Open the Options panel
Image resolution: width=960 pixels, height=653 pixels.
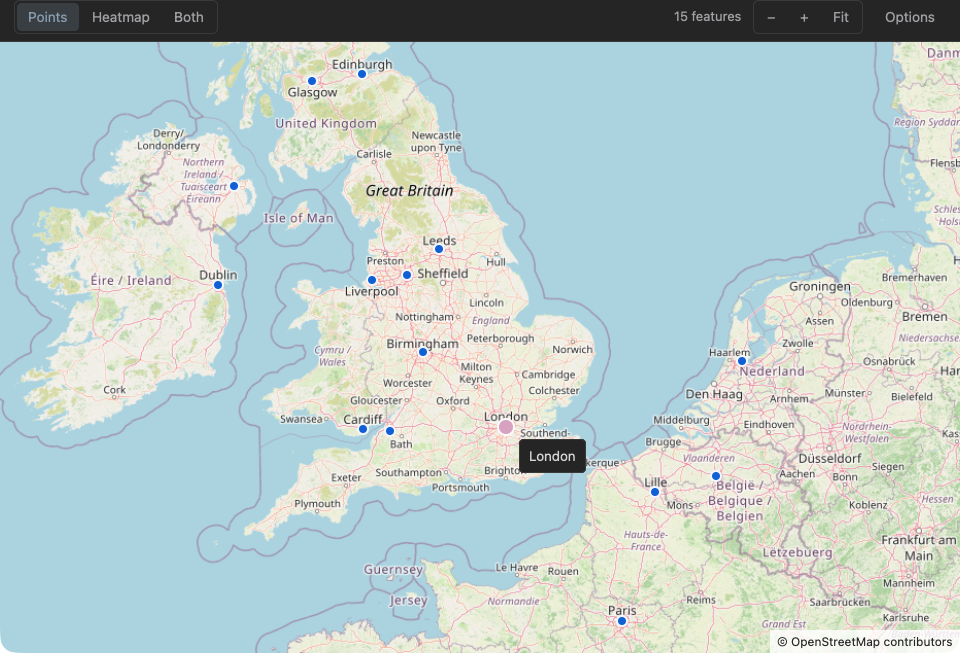coord(909,17)
